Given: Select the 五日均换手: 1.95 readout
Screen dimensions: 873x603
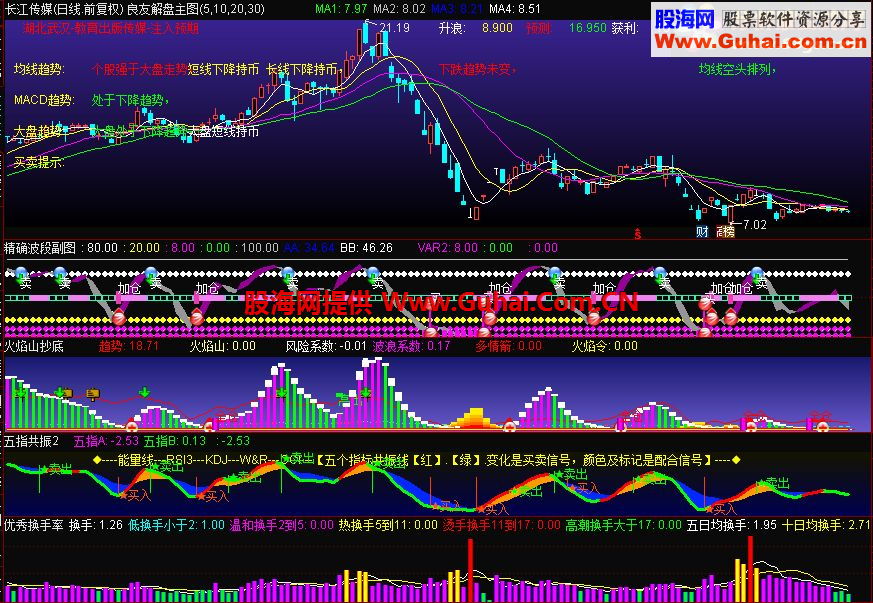Looking at the screenshot, I should pos(732,525).
